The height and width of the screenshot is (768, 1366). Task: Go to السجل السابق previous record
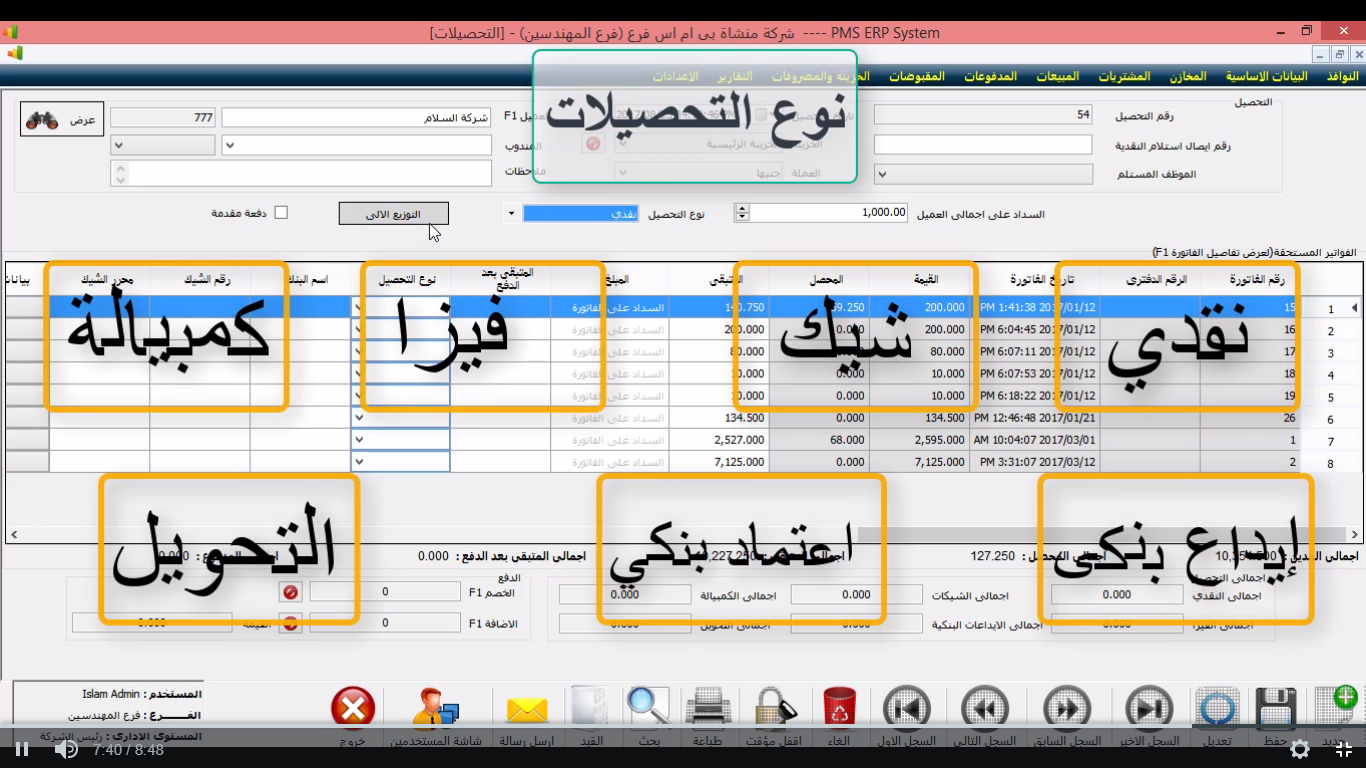(x=1067, y=709)
